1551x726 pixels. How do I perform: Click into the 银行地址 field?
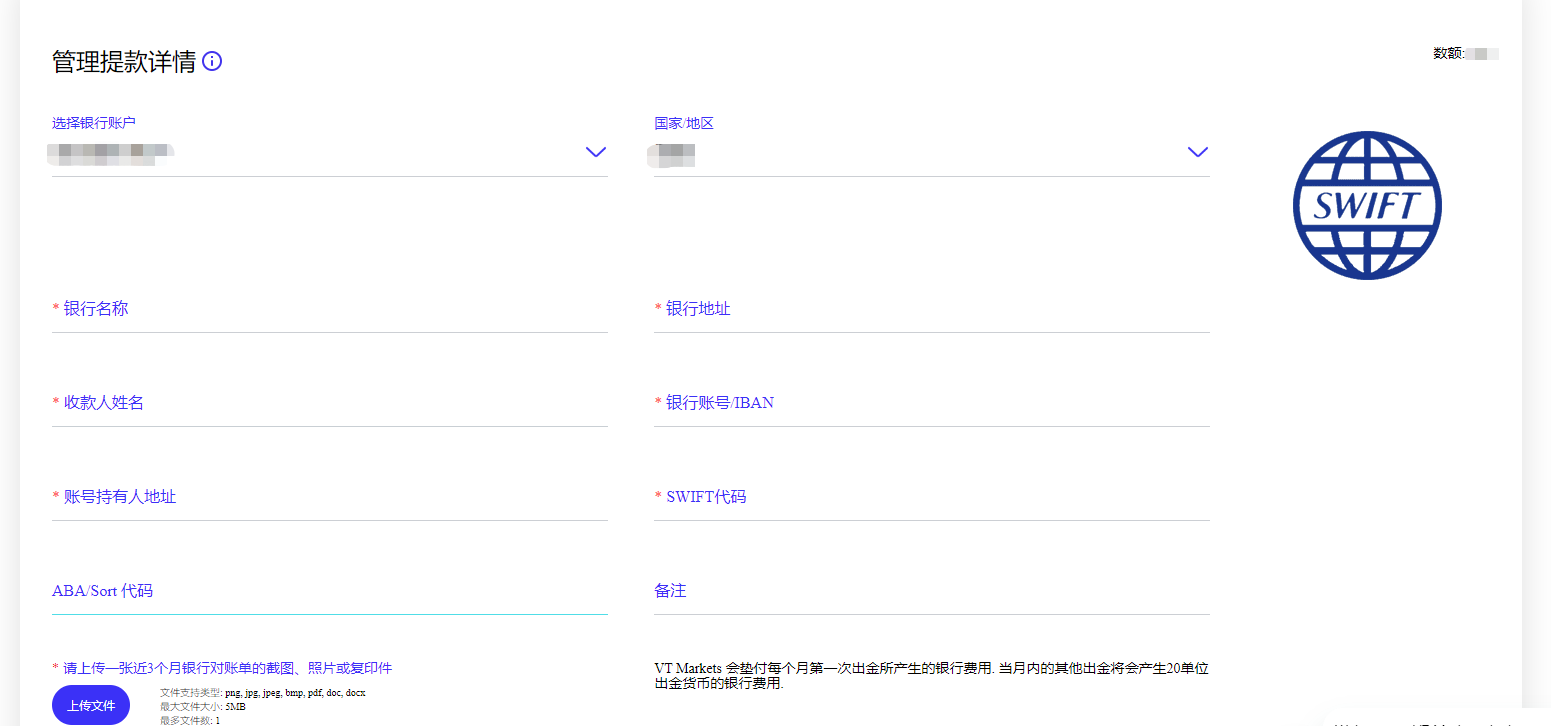[931, 310]
